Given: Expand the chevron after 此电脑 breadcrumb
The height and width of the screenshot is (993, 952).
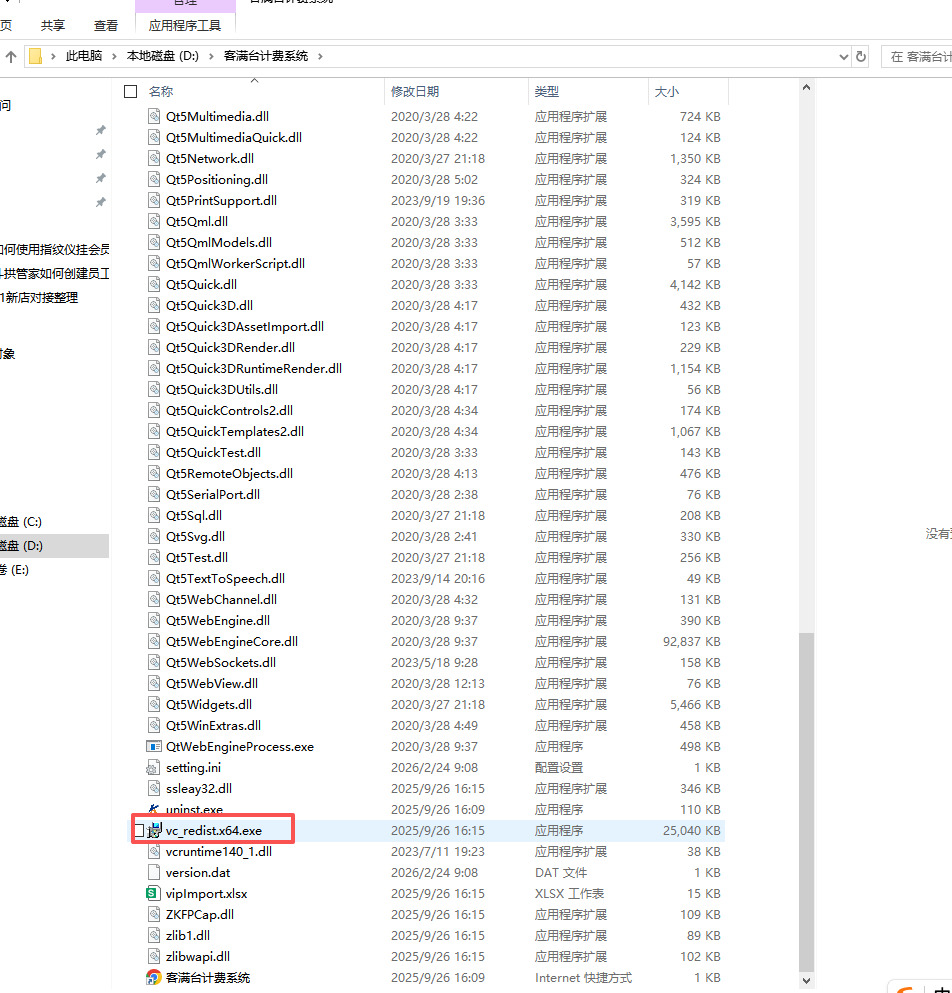Looking at the screenshot, I should (x=114, y=57).
